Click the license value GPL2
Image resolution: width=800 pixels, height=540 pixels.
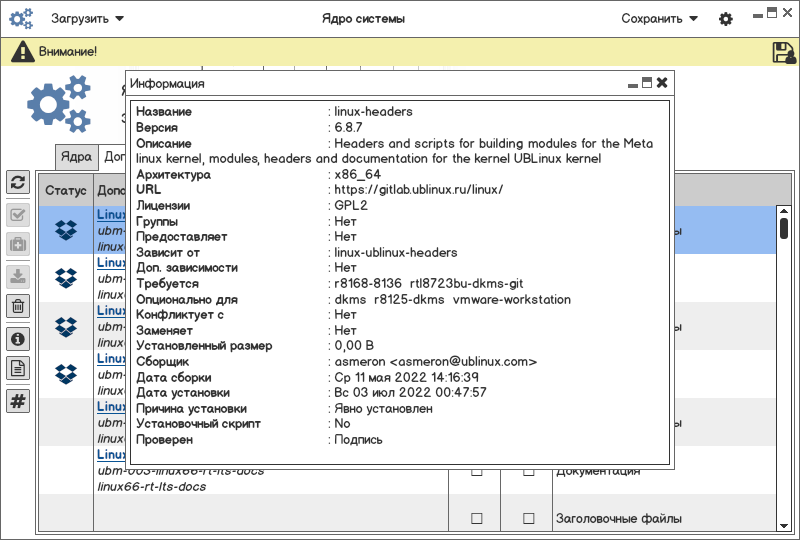pos(351,205)
